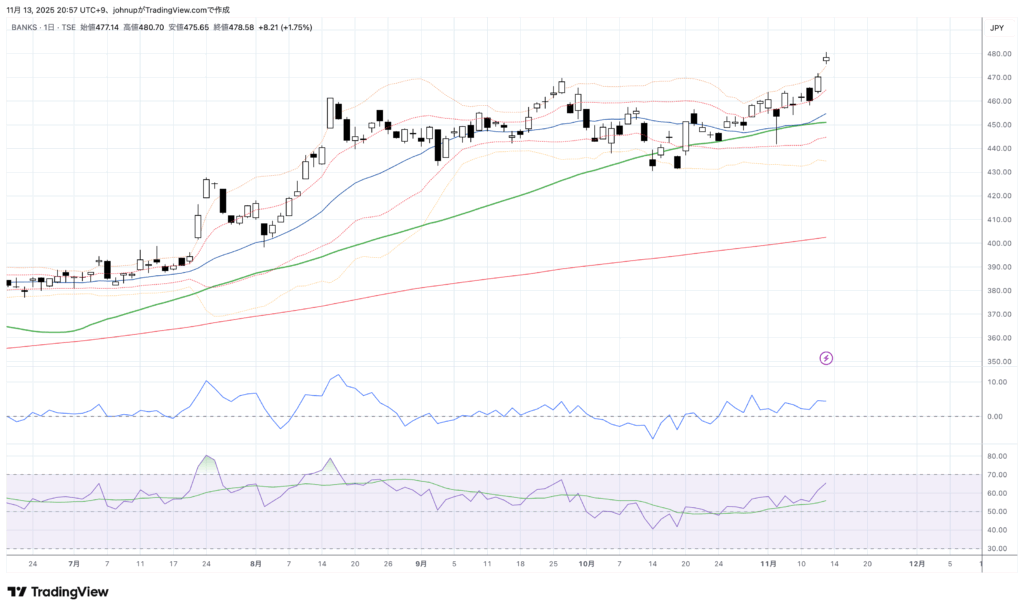Select the +8.21 (+1.75%) change value

tap(285, 28)
